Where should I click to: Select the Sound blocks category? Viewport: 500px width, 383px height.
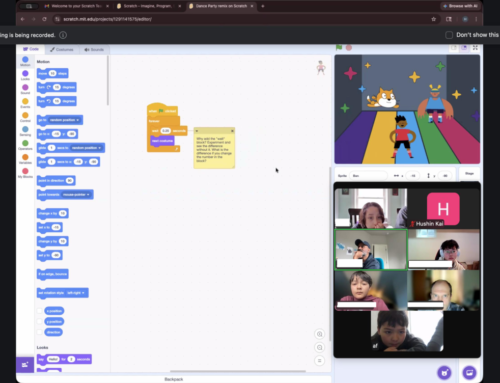[x=25, y=89]
